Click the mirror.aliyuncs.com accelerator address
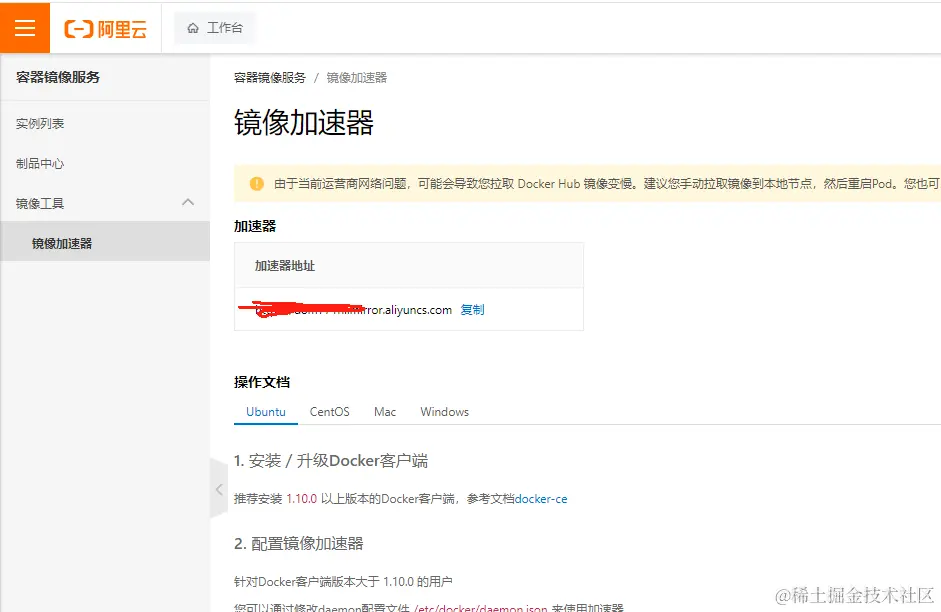The height and width of the screenshot is (612, 941). point(353,310)
